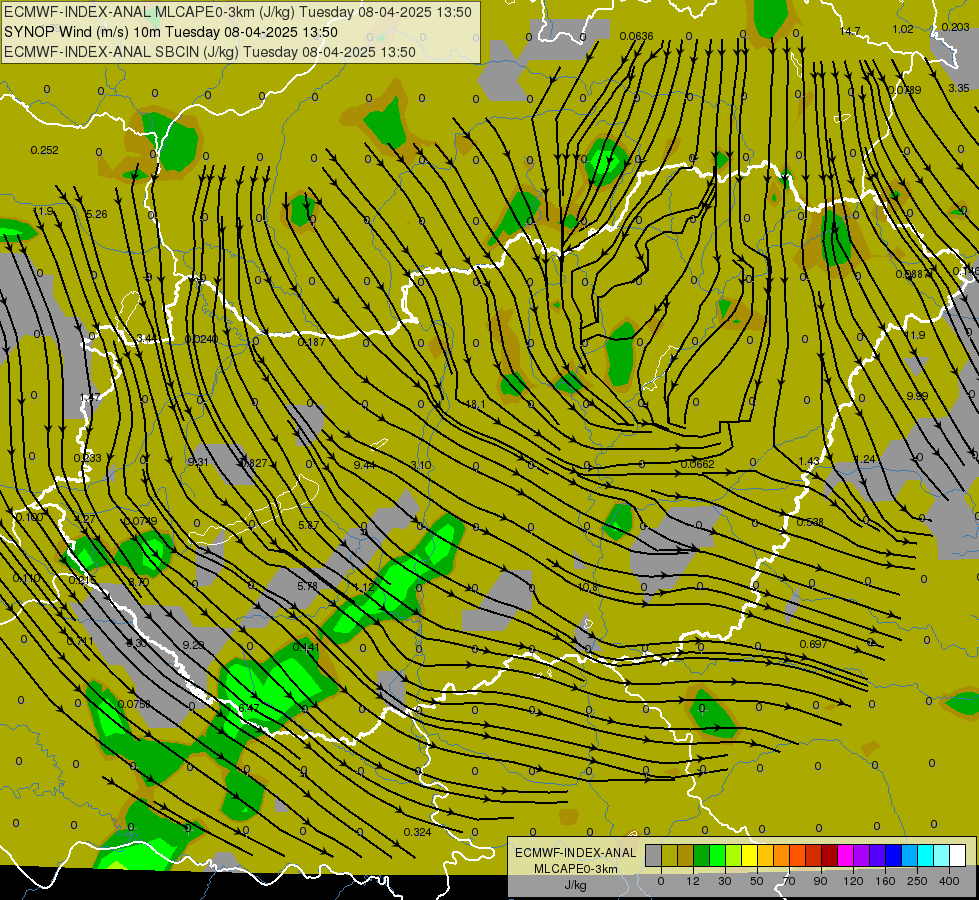Click the map value 1.24
This screenshot has height=900, width=979.
865,460
